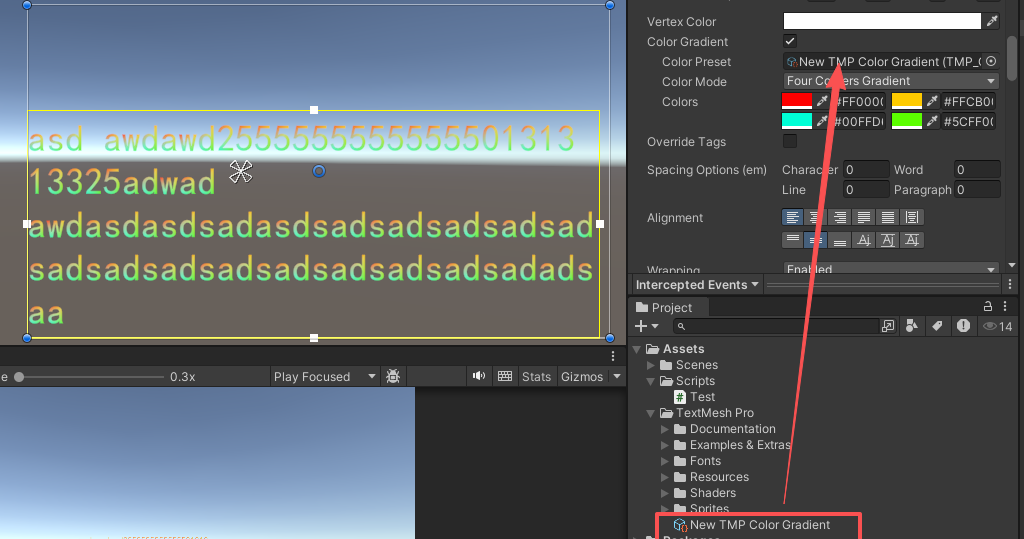Pick color with the green swatch eyedropper
Screen dimensions: 1024x539
(932, 121)
